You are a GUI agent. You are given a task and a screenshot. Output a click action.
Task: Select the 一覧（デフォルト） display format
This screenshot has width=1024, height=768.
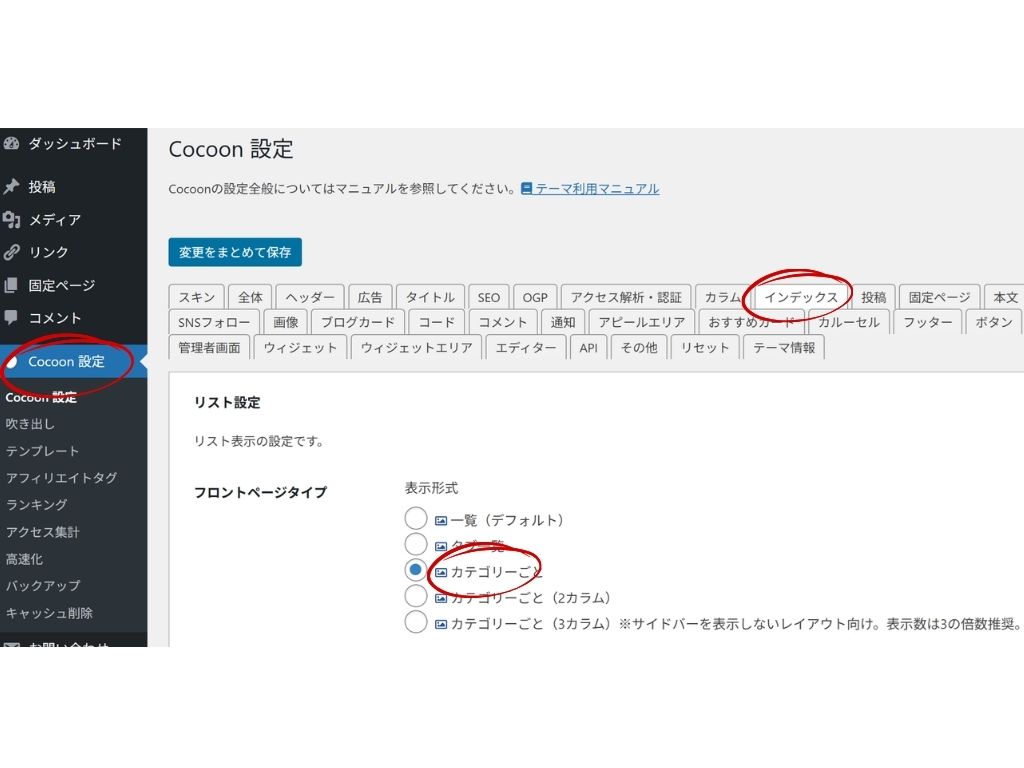[x=416, y=518]
